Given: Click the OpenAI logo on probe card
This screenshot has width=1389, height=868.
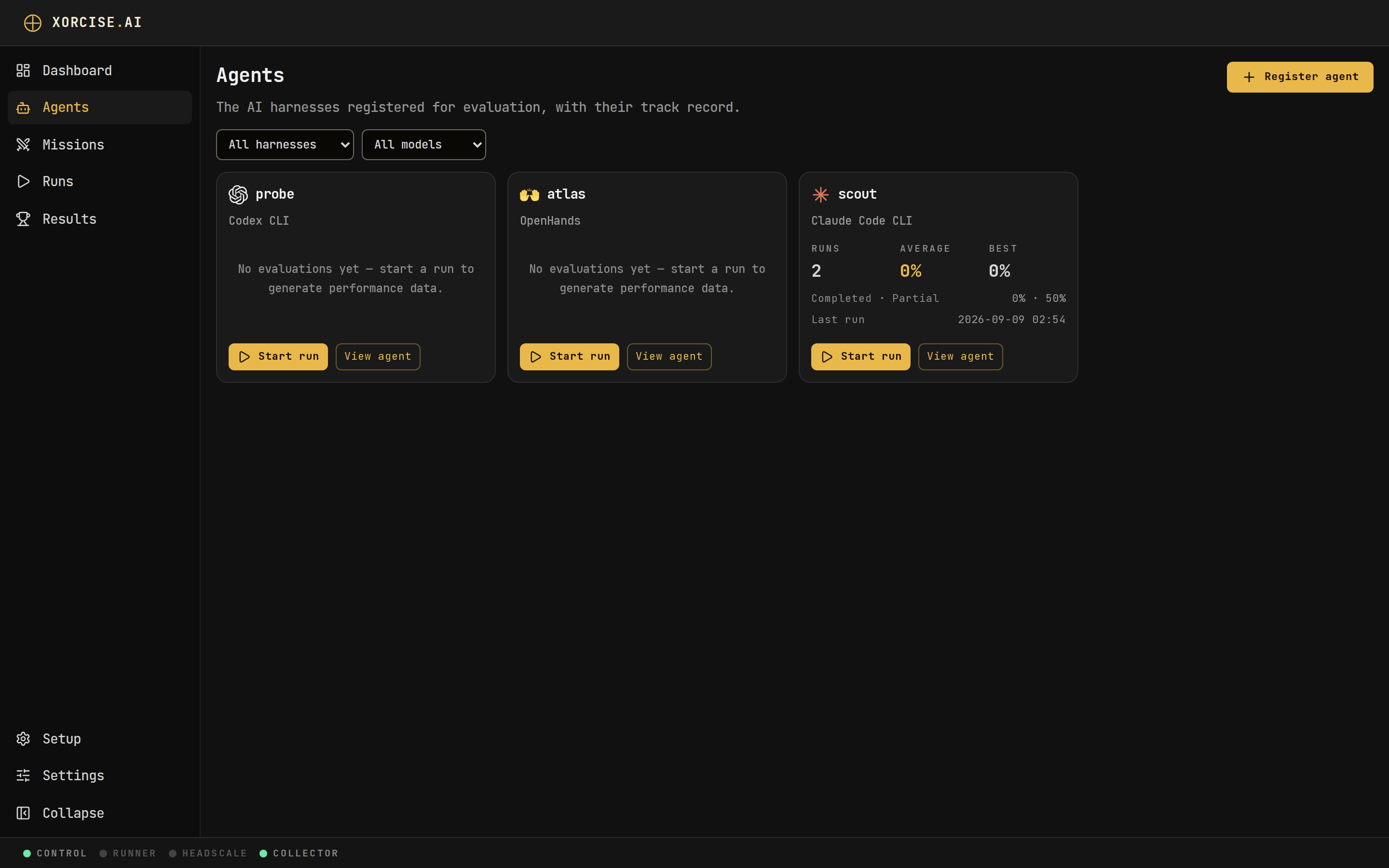Looking at the screenshot, I should pyautogui.click(x=238, y=195).
